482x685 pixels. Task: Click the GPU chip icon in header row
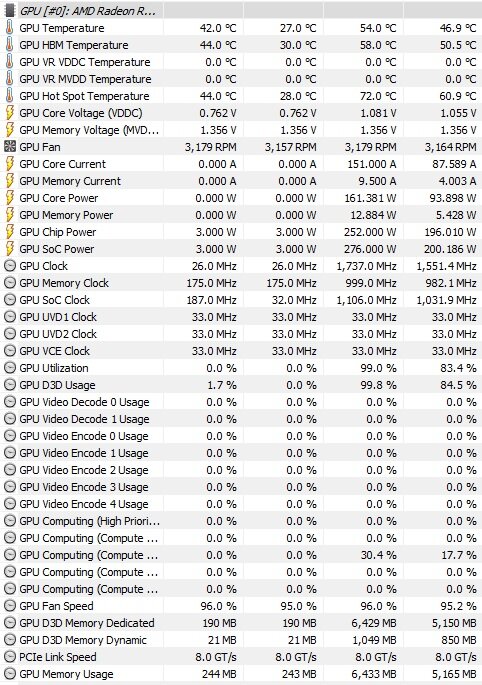click(x=9, y=11)
